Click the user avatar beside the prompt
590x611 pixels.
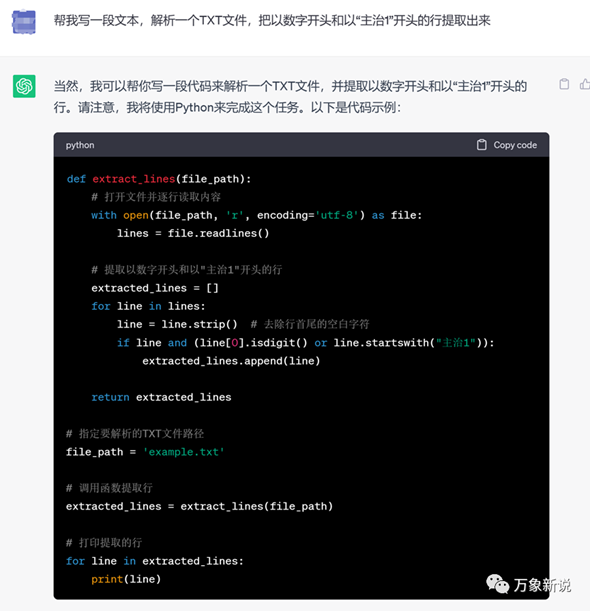tap(24, 22)
